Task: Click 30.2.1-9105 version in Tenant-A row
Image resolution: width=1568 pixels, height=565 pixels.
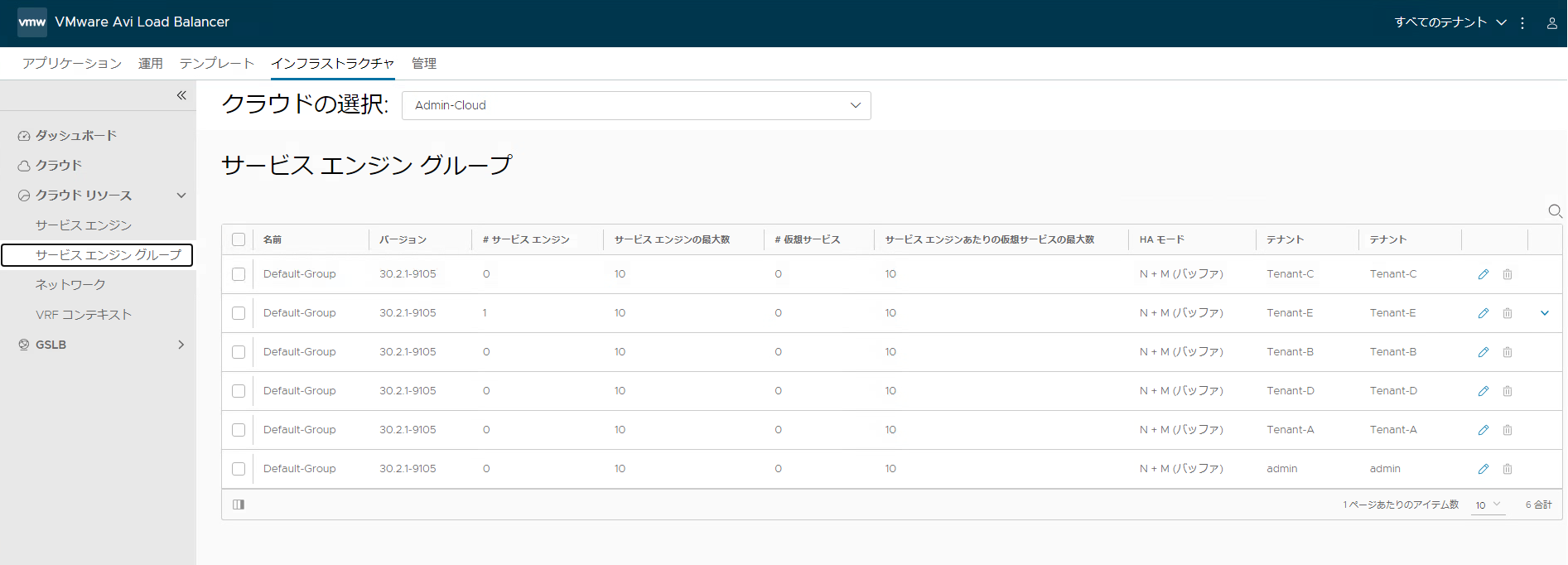Action: pos(408,430)
